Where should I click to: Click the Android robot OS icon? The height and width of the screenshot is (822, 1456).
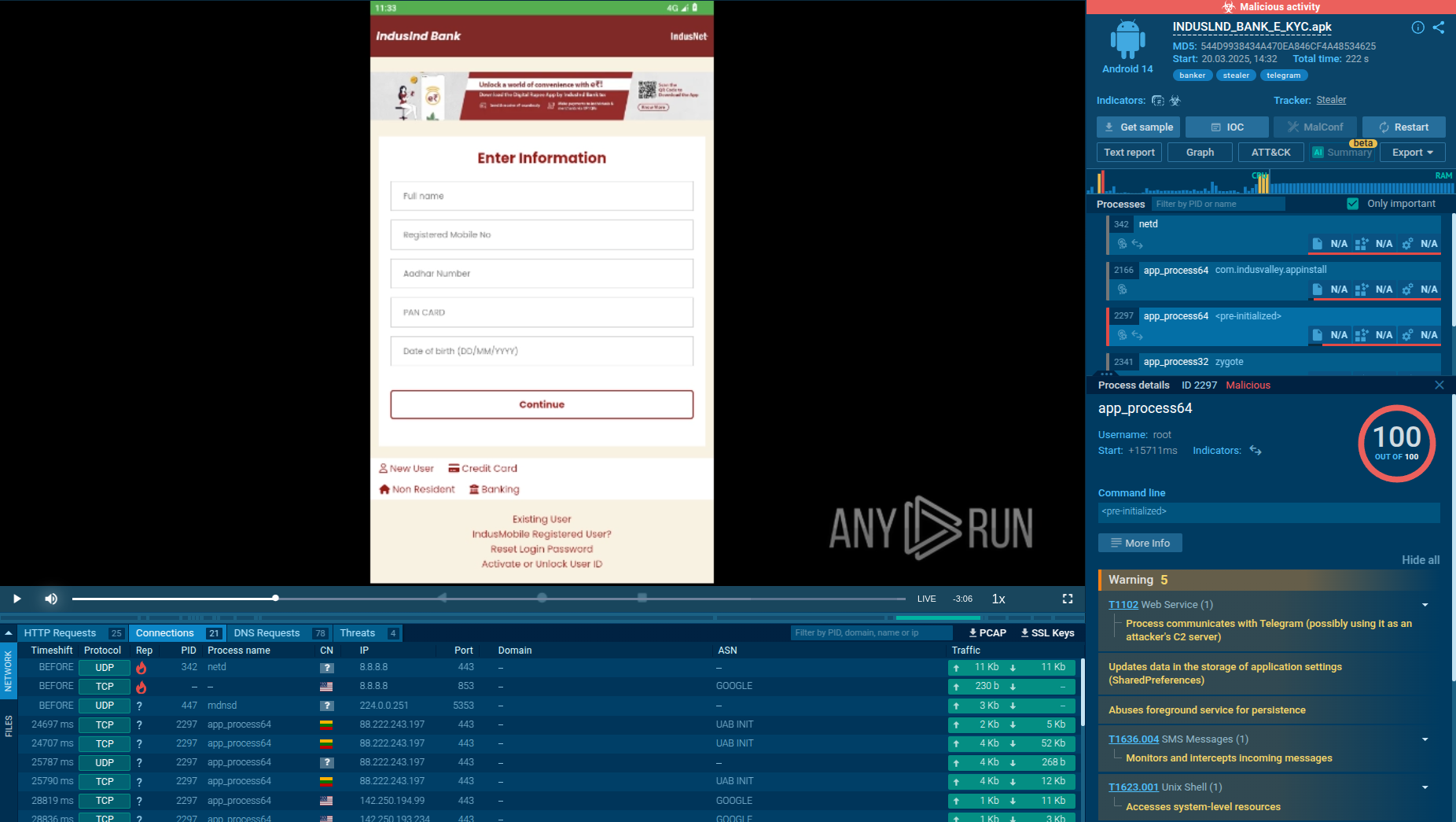[x=1127, y=39]
